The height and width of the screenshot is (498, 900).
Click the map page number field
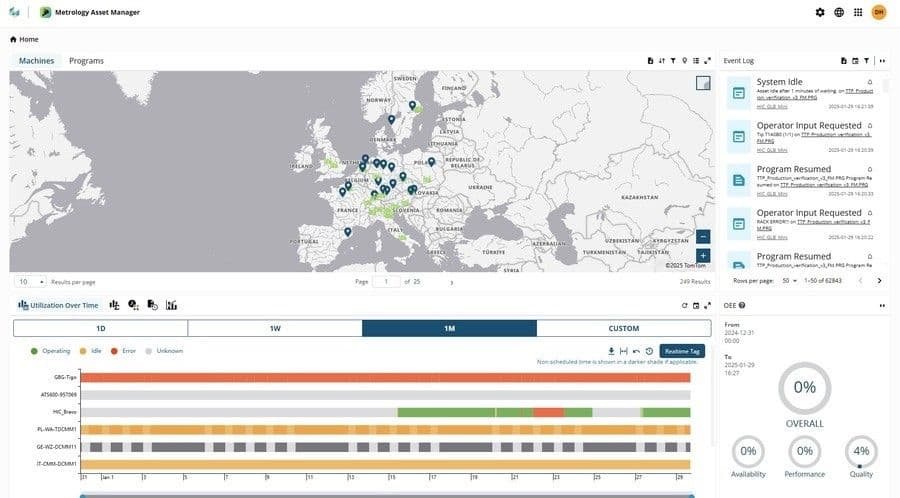coord(385,282)
